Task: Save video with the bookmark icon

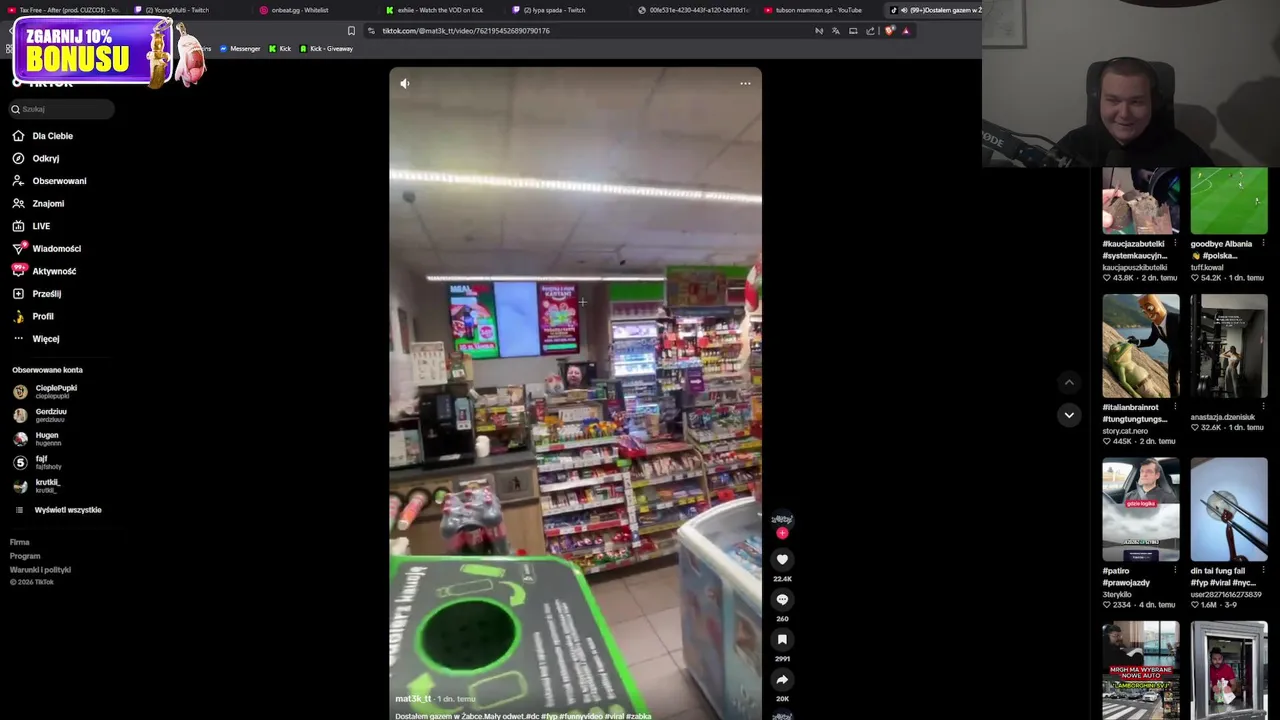Action: point(782,640)
